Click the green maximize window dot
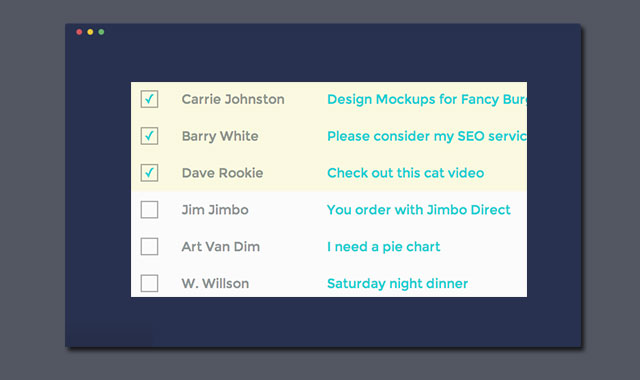 (x=101, y=32)
